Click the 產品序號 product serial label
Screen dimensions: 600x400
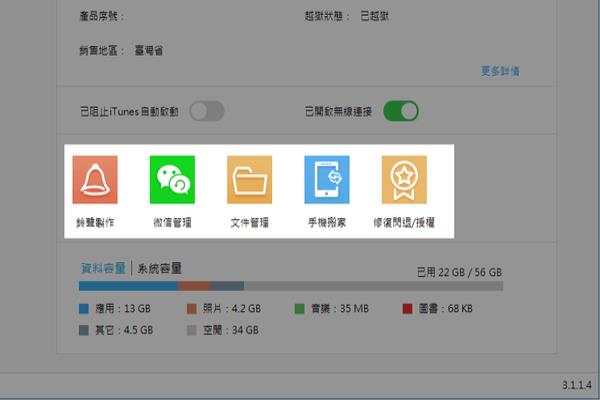click(101, 16)
